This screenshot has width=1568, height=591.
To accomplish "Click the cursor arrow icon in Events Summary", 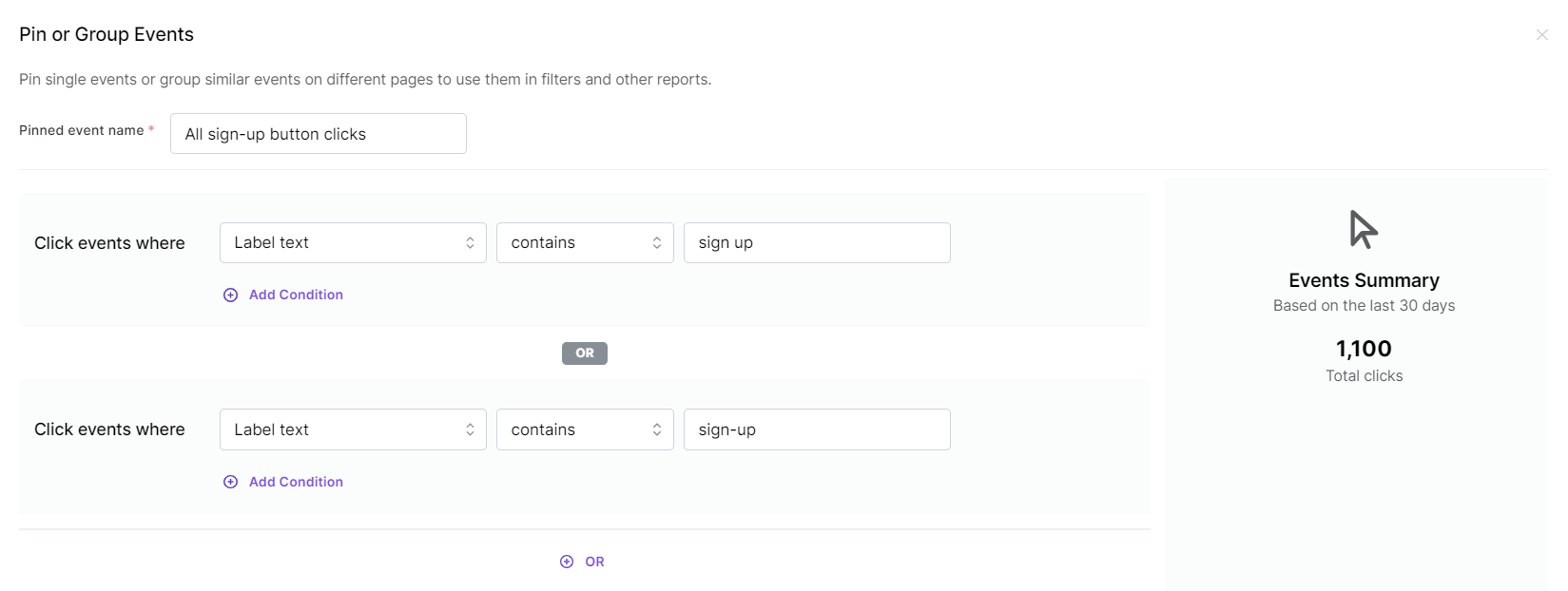I will [1363, 230].
